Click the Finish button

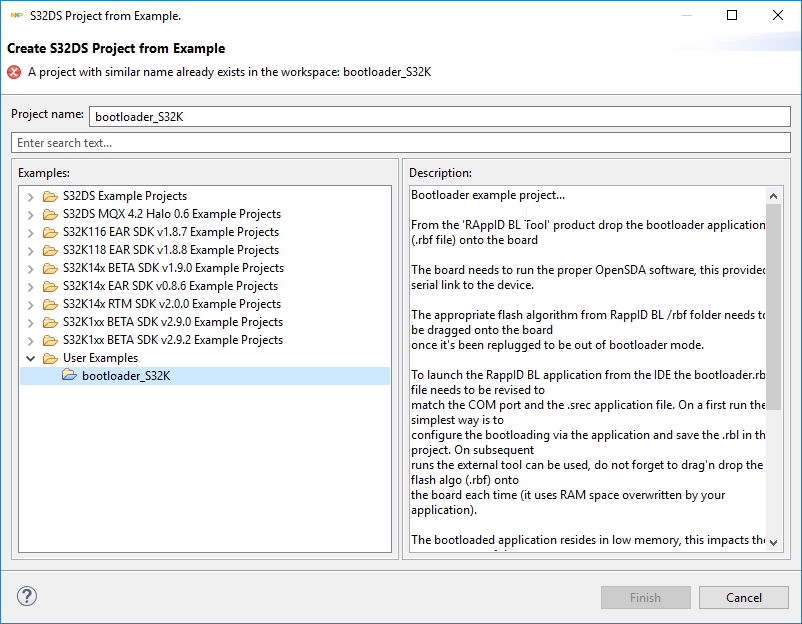[x=645, y=598]
